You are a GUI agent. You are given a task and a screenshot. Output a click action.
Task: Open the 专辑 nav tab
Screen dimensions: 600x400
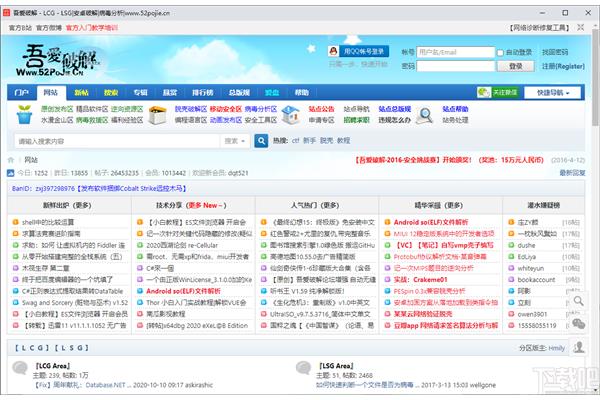click(140, 93)
